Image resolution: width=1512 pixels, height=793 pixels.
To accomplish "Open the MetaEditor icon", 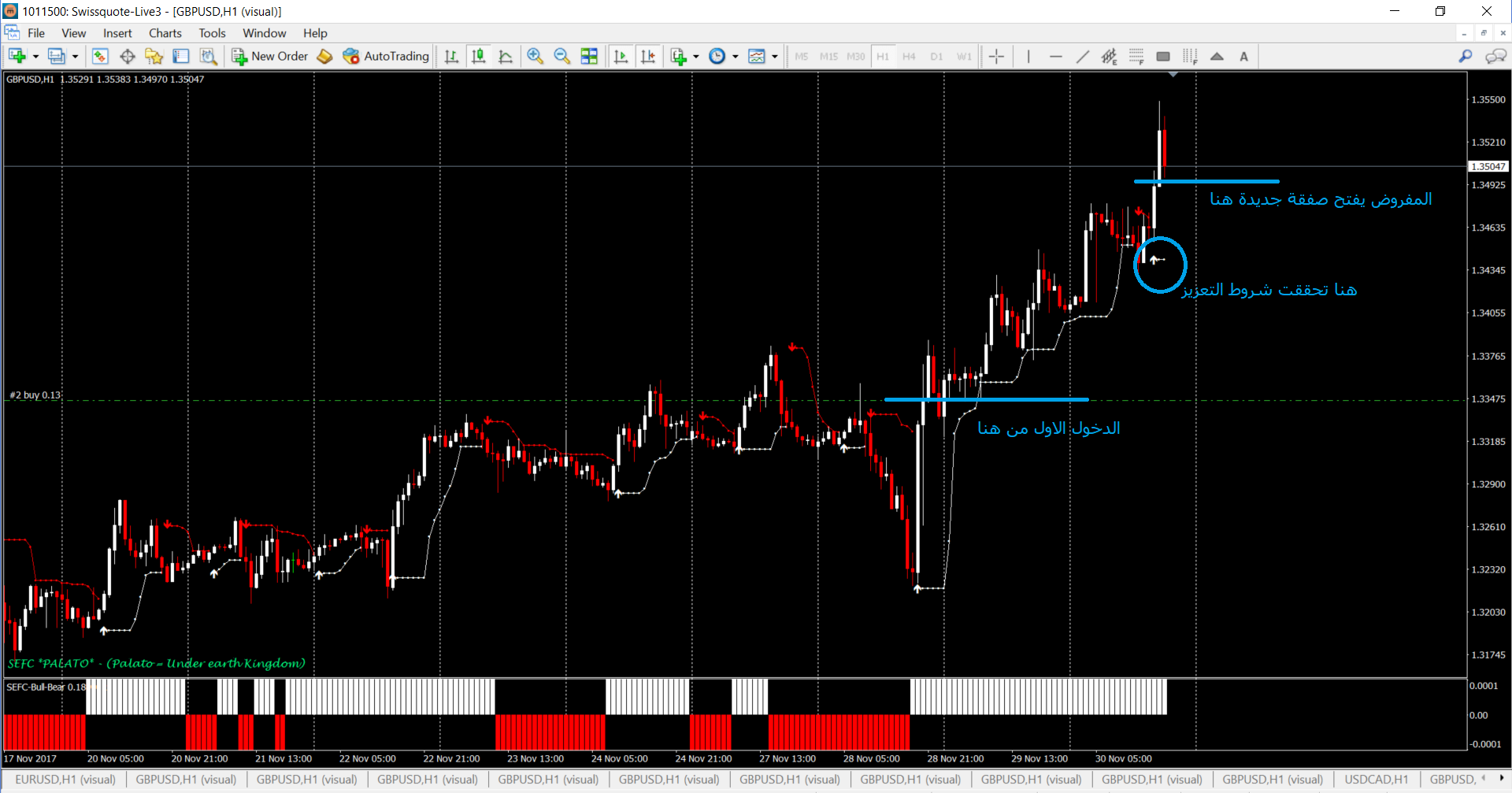I will point(324,56).
